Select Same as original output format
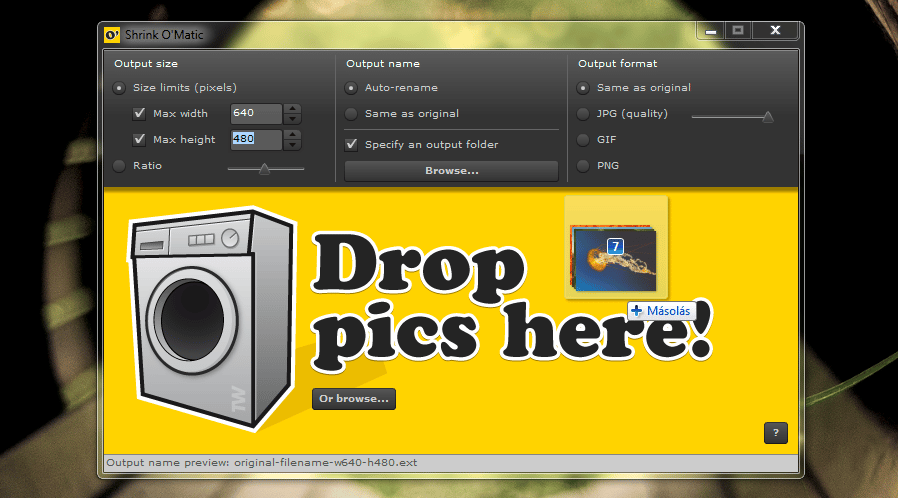 (583, 88)
